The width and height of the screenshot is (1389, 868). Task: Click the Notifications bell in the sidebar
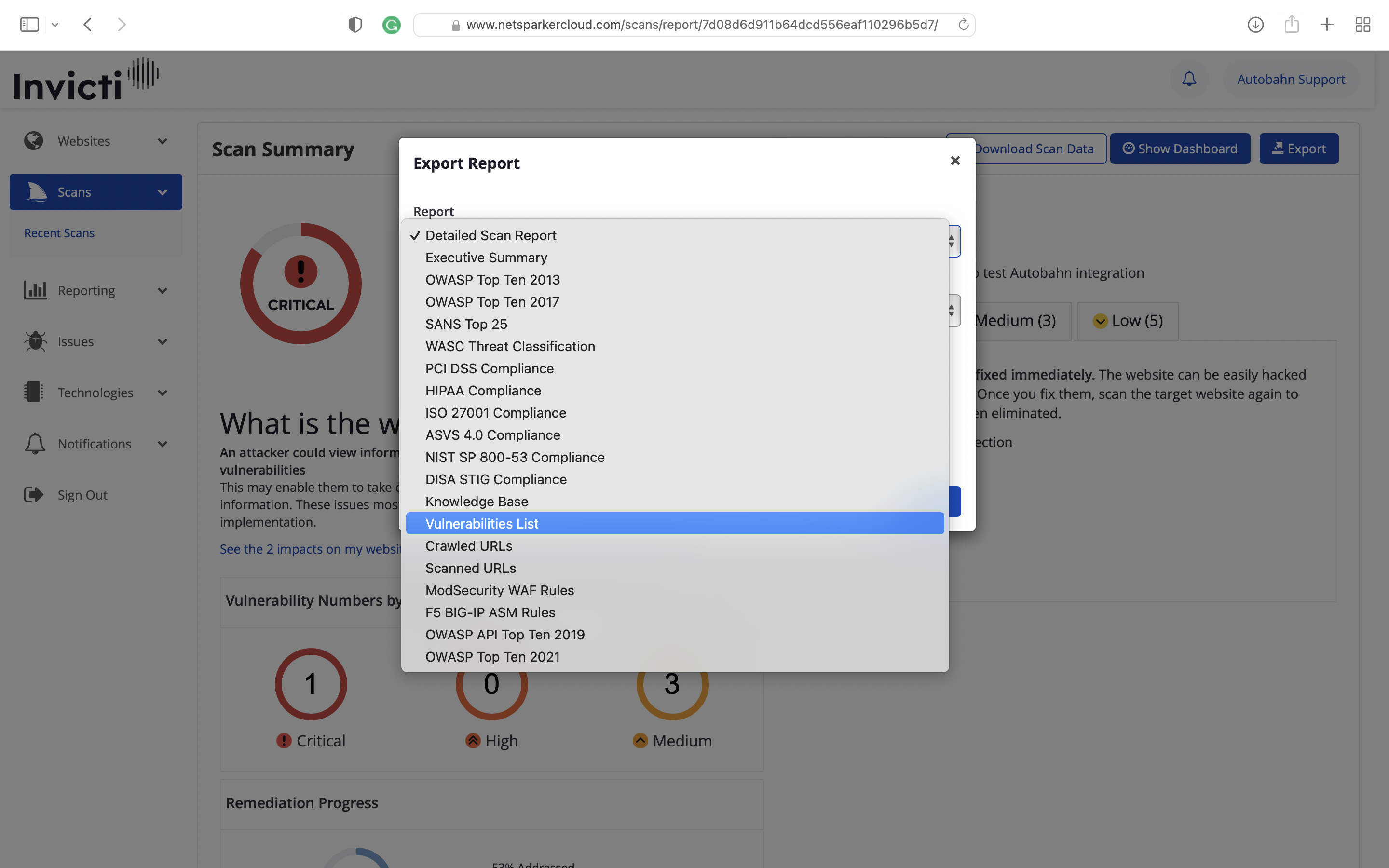click(x=35, y=443)
